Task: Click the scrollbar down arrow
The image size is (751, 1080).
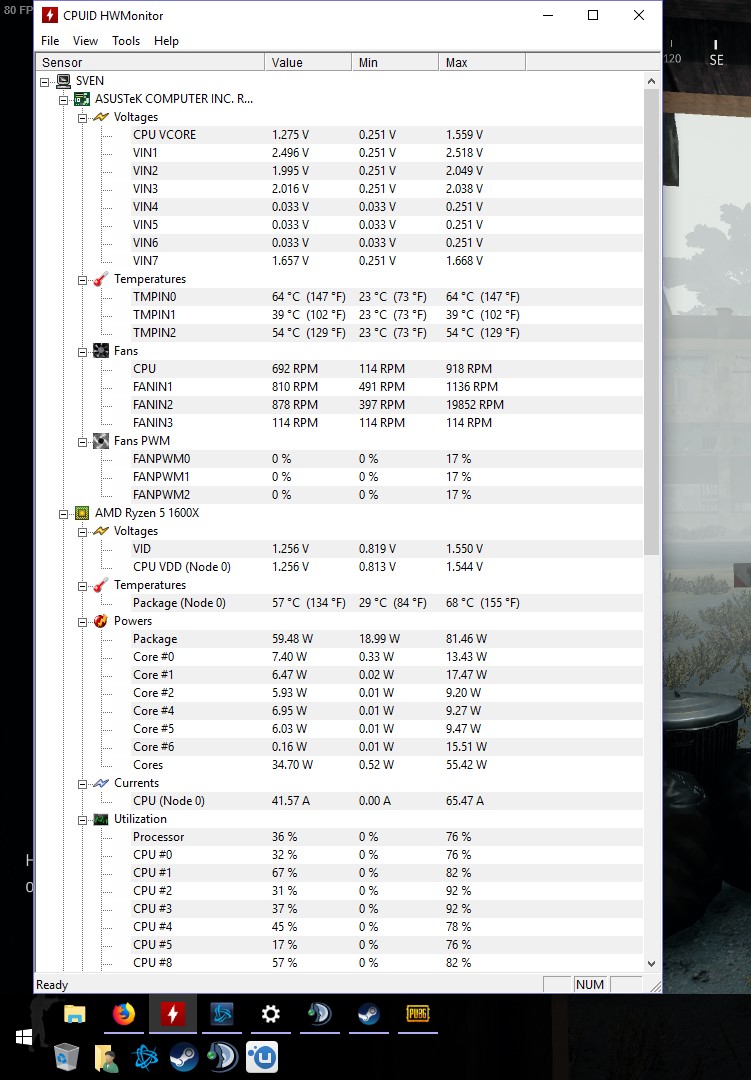Action: (x=651, y=964)
